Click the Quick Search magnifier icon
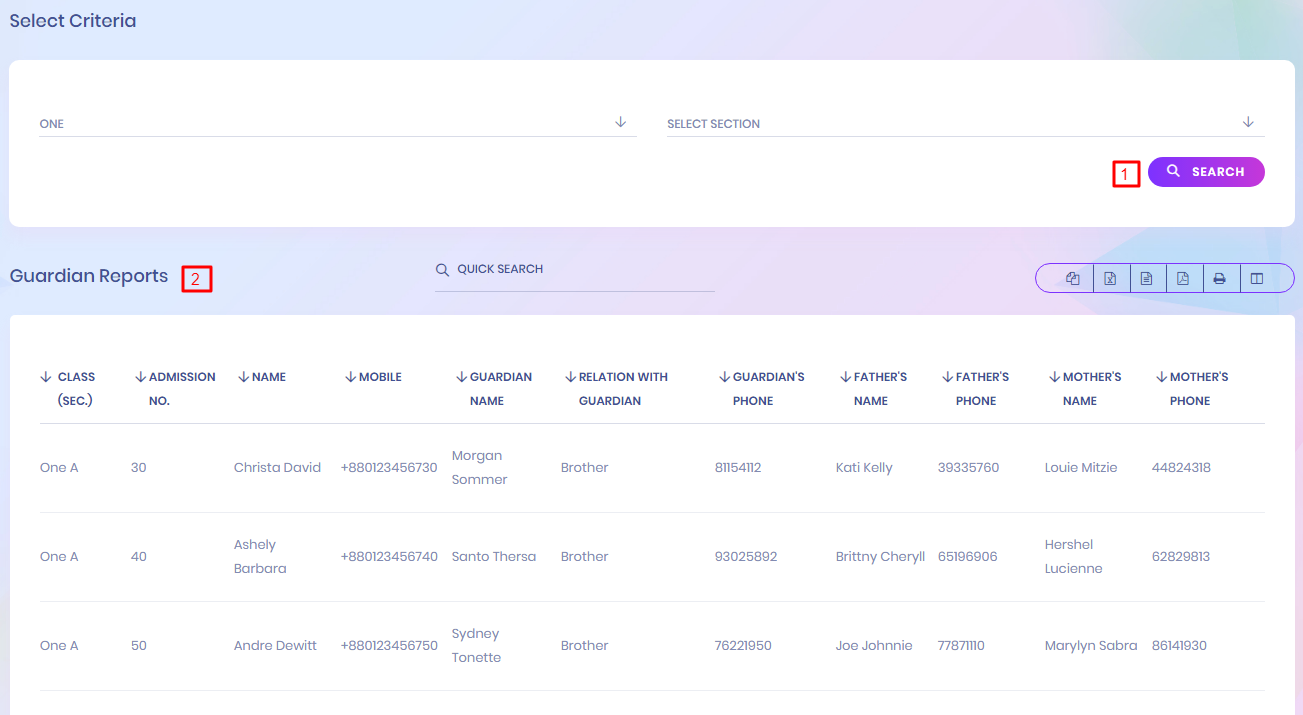Image resolution: width=1303 pixels, height=715 pixels. coord(442,270)
